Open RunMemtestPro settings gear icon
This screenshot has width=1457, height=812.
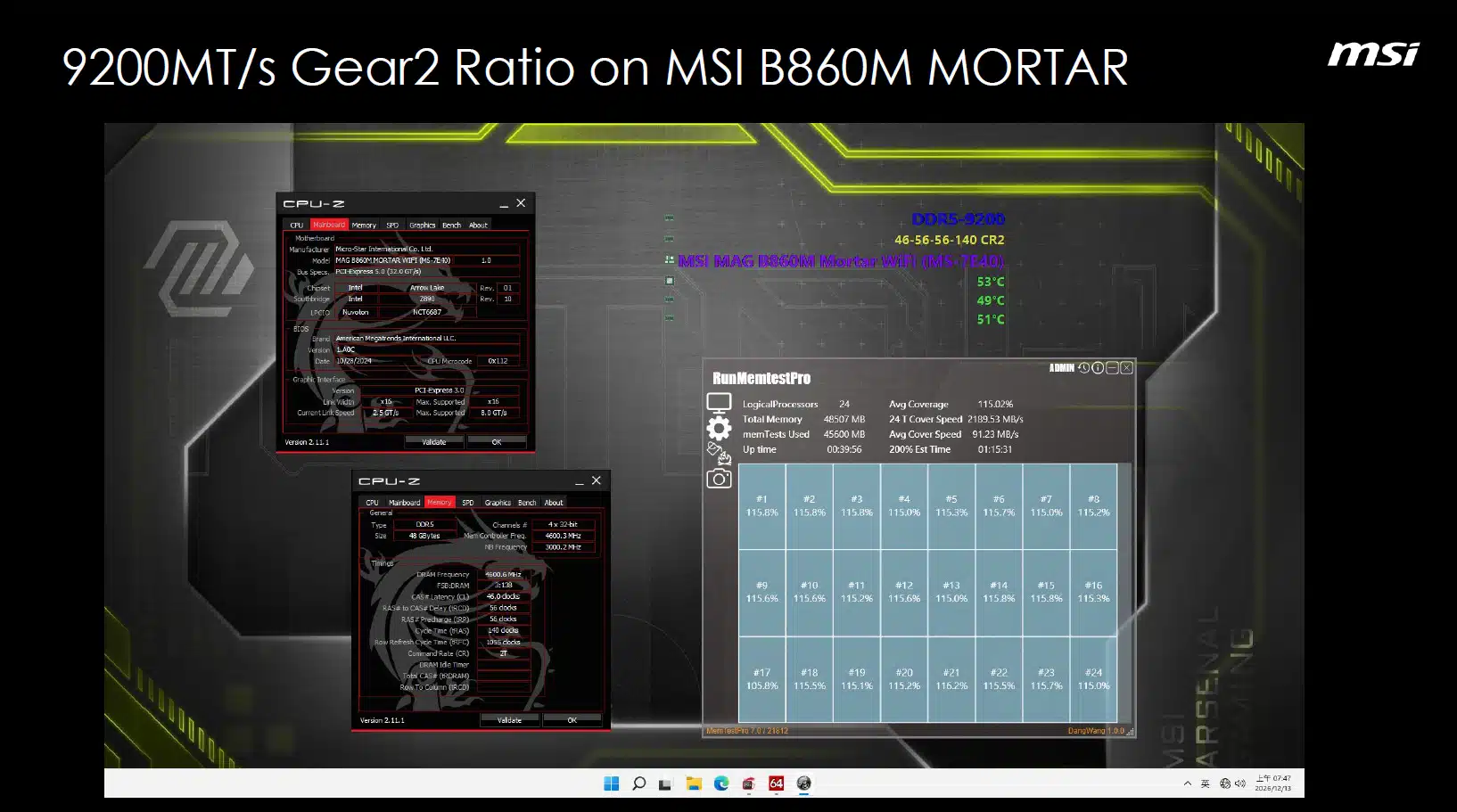[719, 428]
